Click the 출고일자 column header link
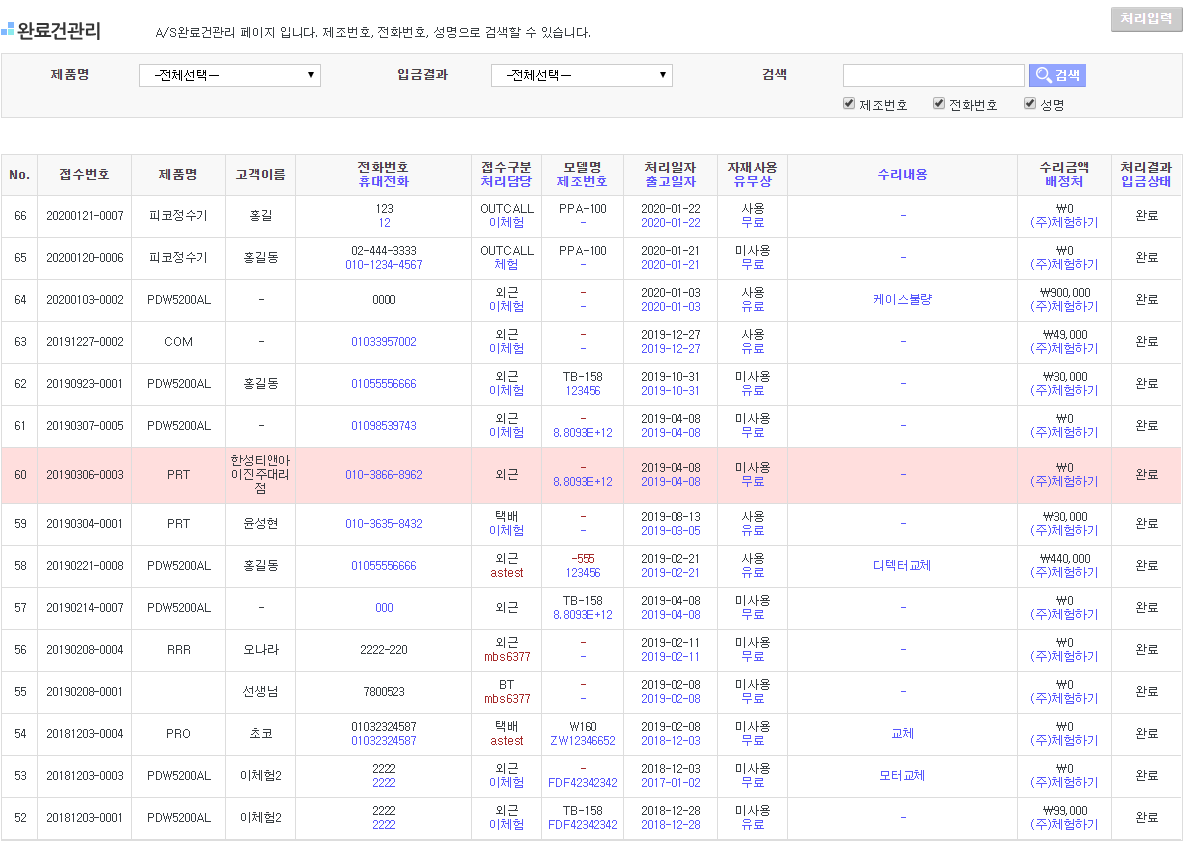The image size is (1192, 846). [670, 182]
